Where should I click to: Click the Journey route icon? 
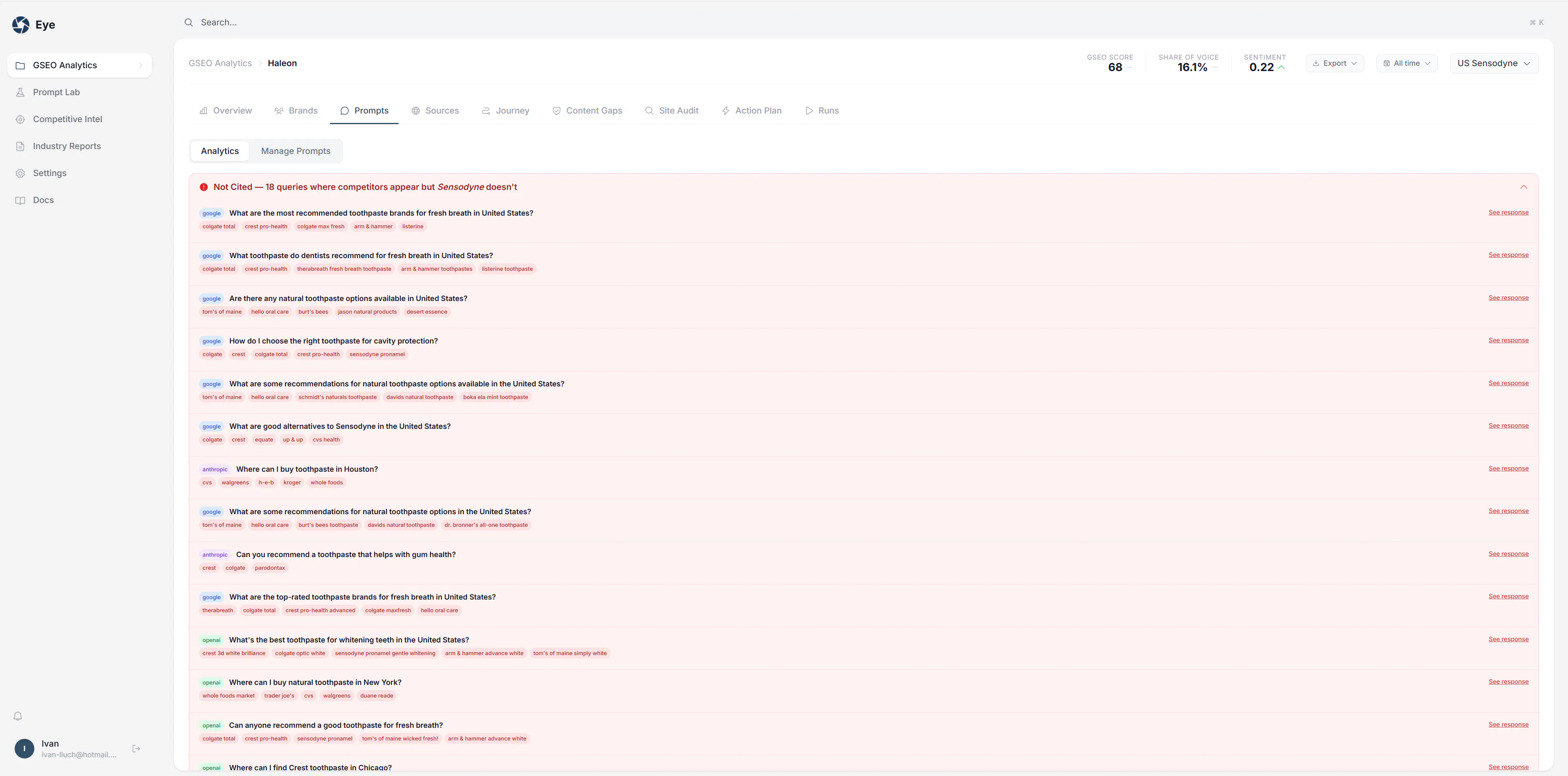click(x=486, y=111)
